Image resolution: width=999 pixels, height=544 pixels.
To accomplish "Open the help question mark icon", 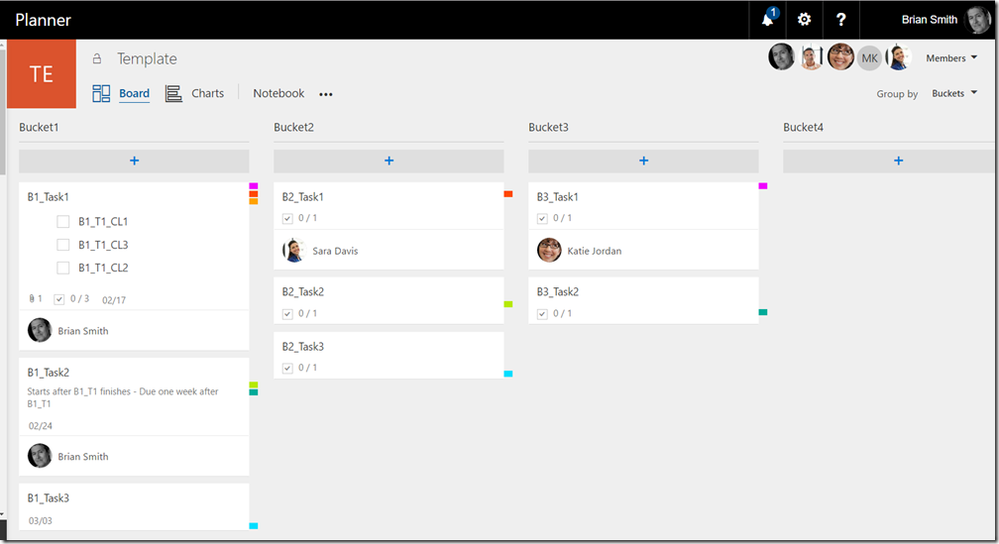I will point(841,20).
